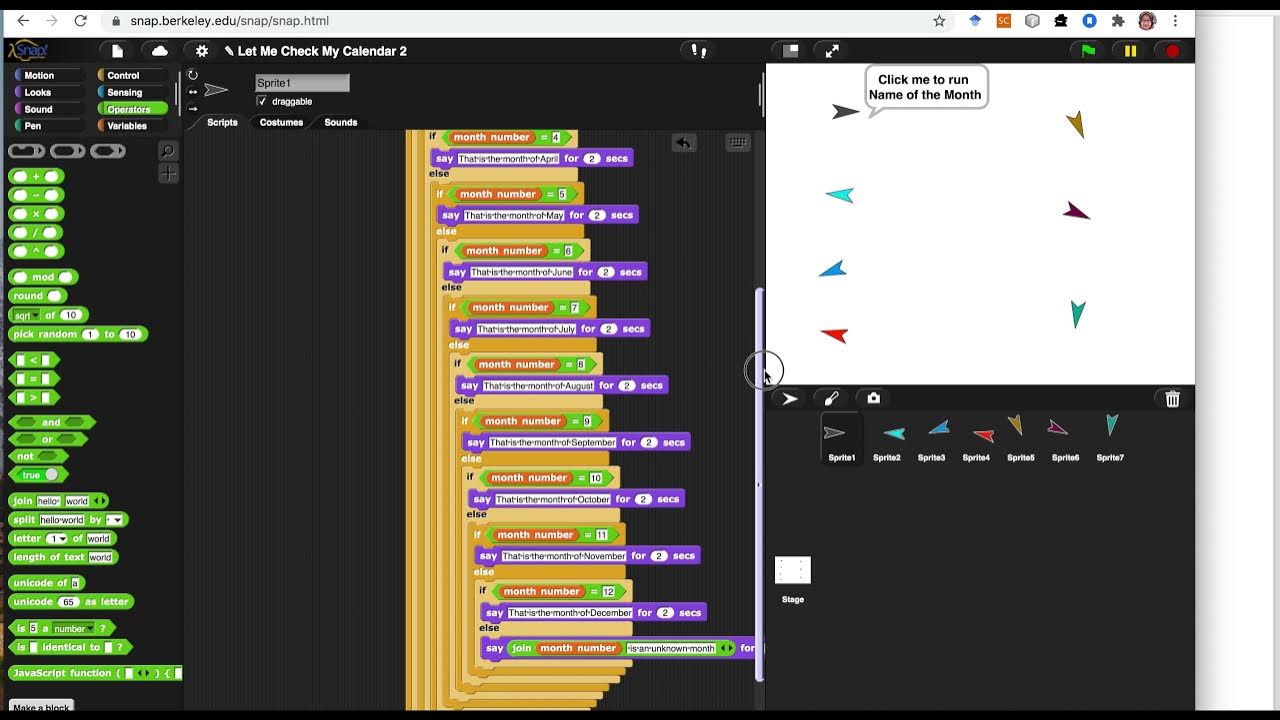Select Sprite5 thumbnail in corral

(x=1021, y=439)
